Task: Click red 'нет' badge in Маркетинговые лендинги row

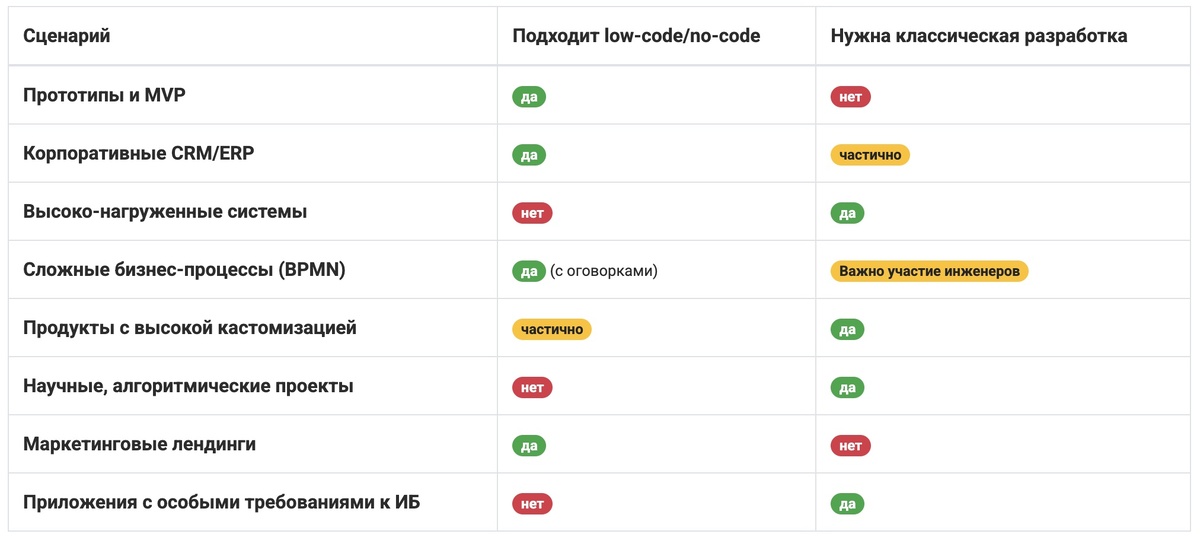Action: pyautogui.click(x=850, y=445)
